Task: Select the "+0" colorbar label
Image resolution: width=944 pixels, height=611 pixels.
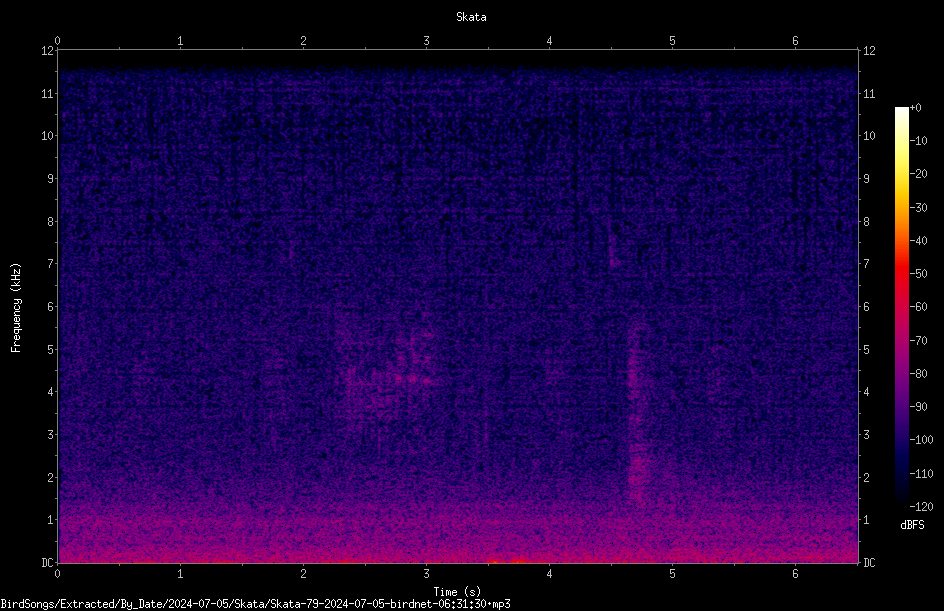Action: (915, 108)
